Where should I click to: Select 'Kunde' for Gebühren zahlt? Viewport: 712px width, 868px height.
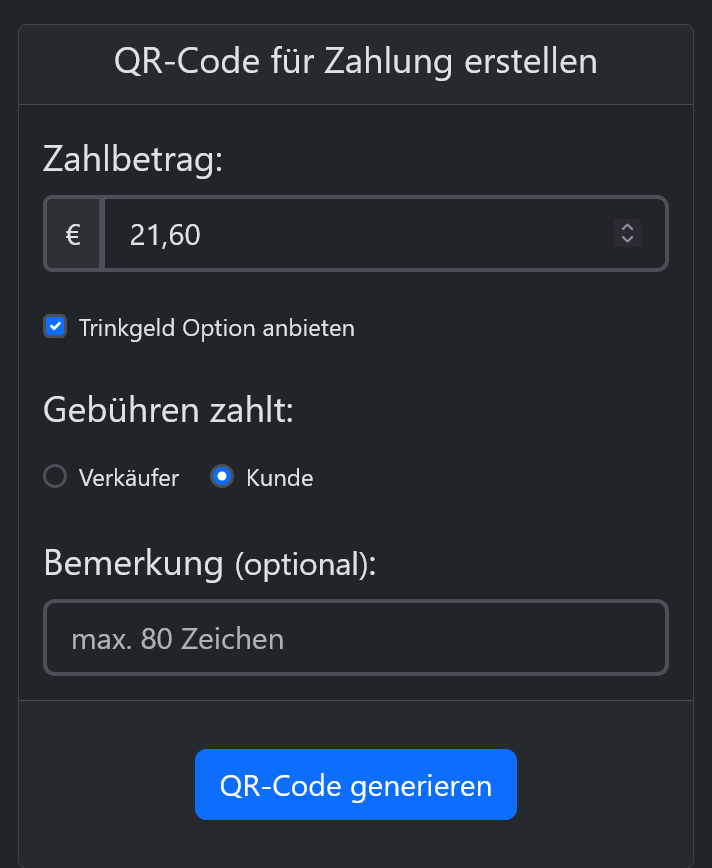click(222, 477)
